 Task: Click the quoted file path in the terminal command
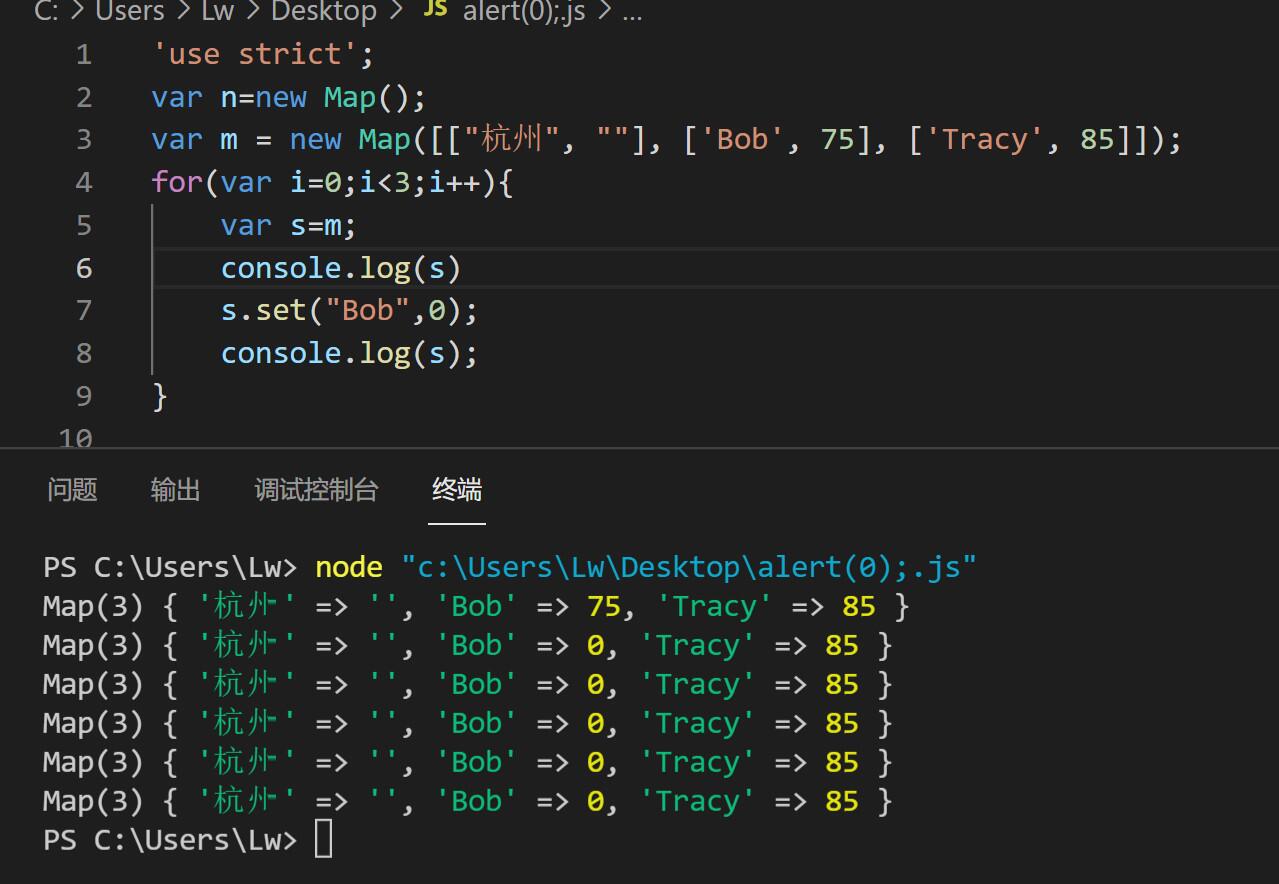[688, 568]
